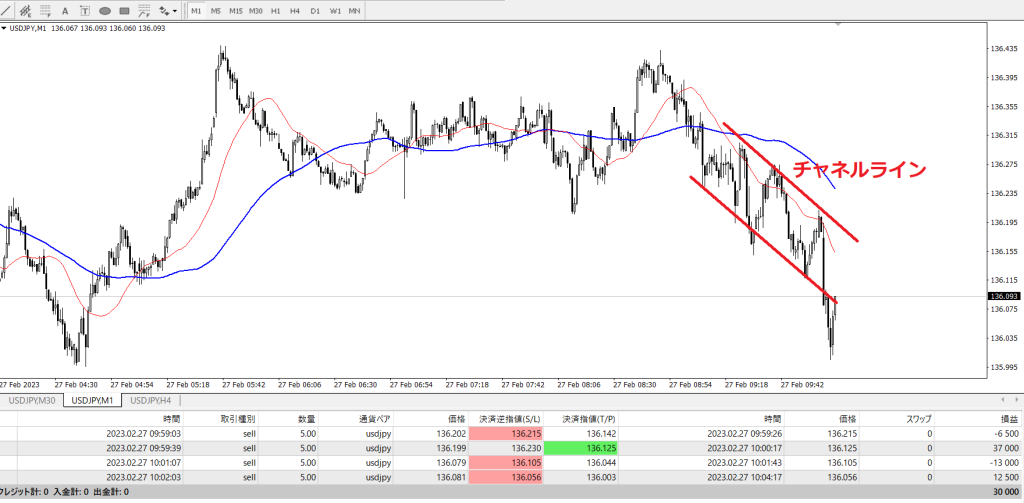The height and width of the screenshot is (503, 1024).
Task: Select the ellipse drawing tool
Action: [105, 11]
